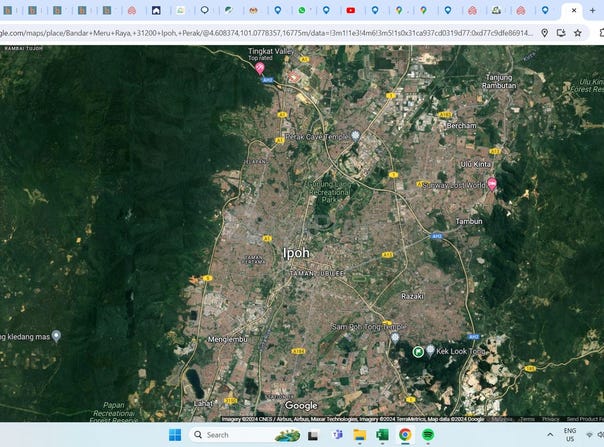Click the Chrome taskbar icon
The height and width of the screenshot is (447, 604).
click(405, 435)
